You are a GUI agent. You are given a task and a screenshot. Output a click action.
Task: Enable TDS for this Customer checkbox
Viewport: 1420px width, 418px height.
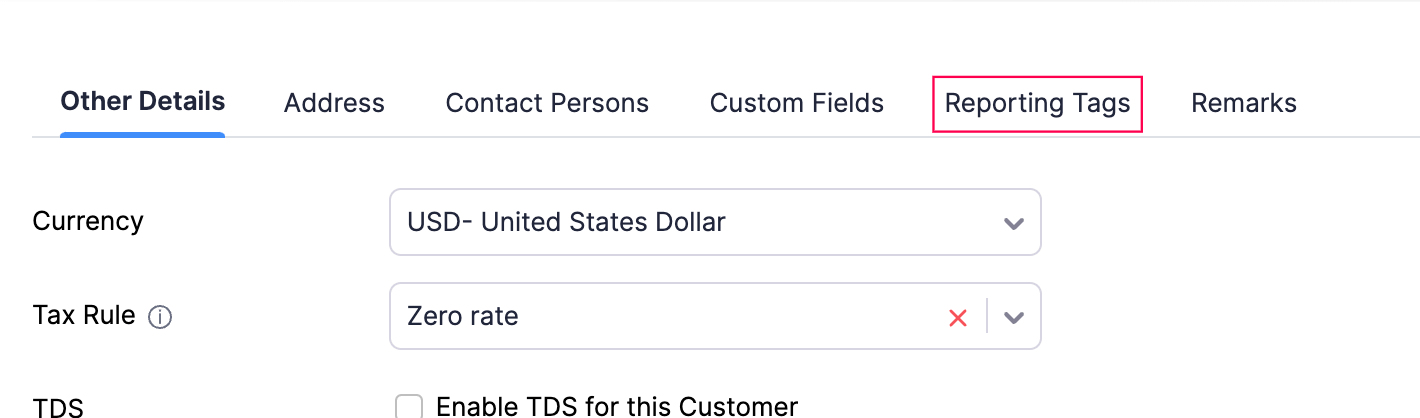coord(409,407)
